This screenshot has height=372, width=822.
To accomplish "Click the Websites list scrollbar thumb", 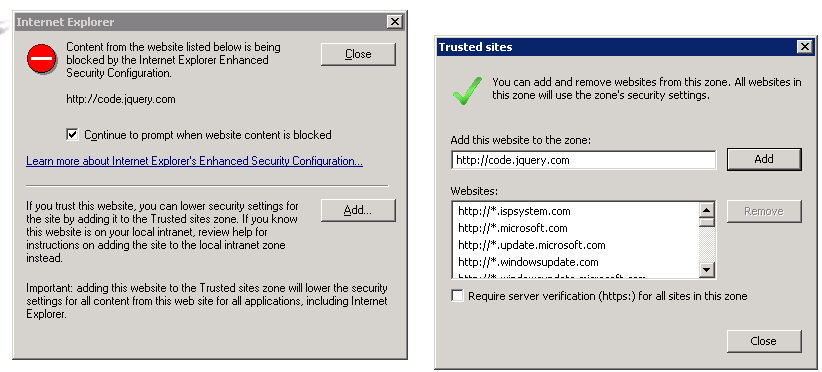I will [707, 222].
